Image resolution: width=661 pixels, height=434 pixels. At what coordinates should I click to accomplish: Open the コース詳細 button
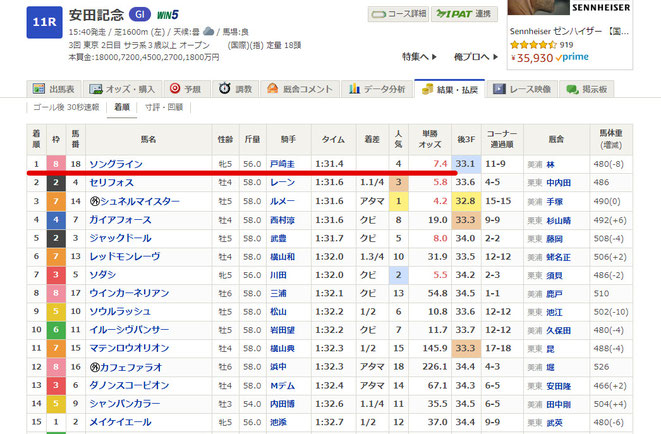pos(398,14)
